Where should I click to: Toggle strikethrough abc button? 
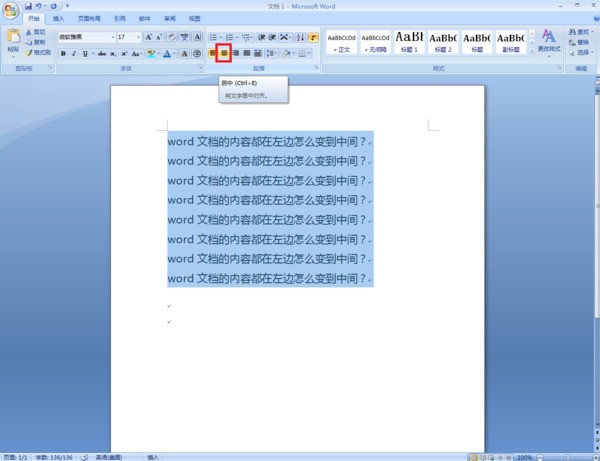click(102, 54)
